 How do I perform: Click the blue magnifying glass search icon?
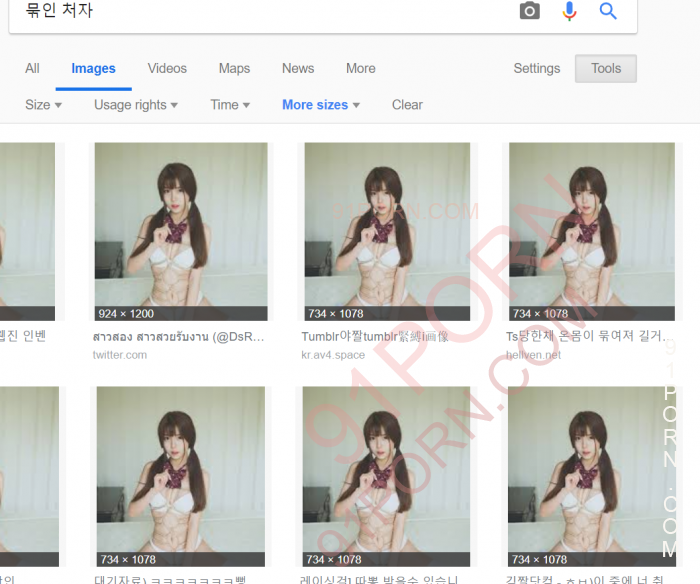pos(608,11)
